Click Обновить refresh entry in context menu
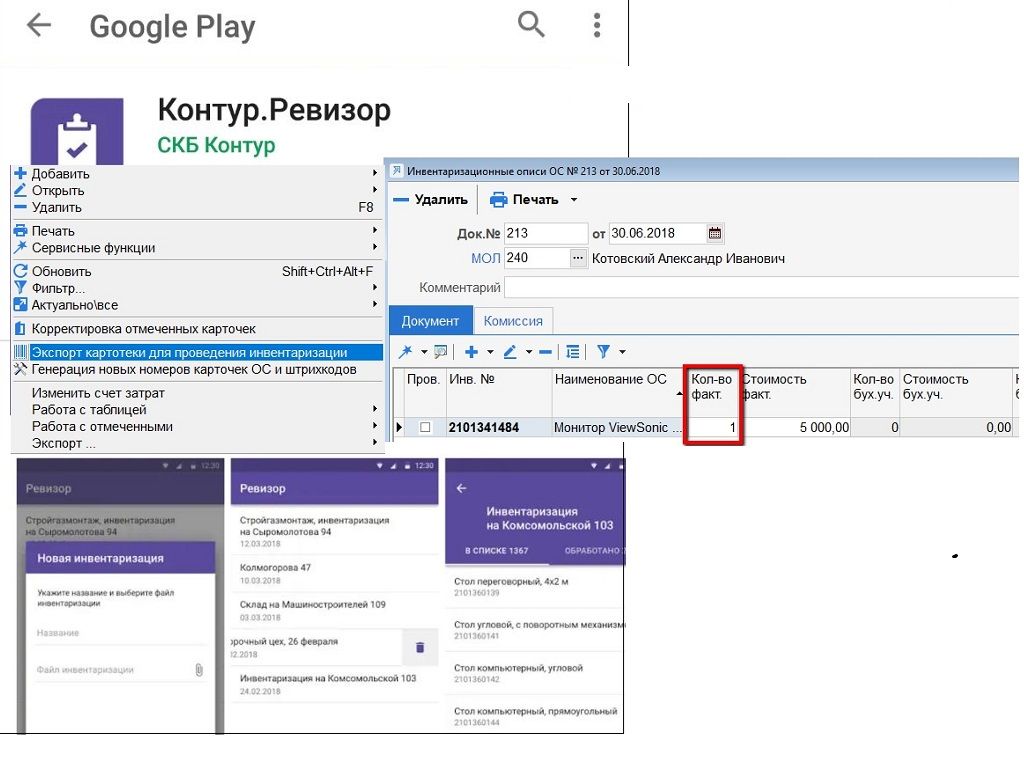The image size is (1024, 768). pyautogui.click(x=196, y=271)
